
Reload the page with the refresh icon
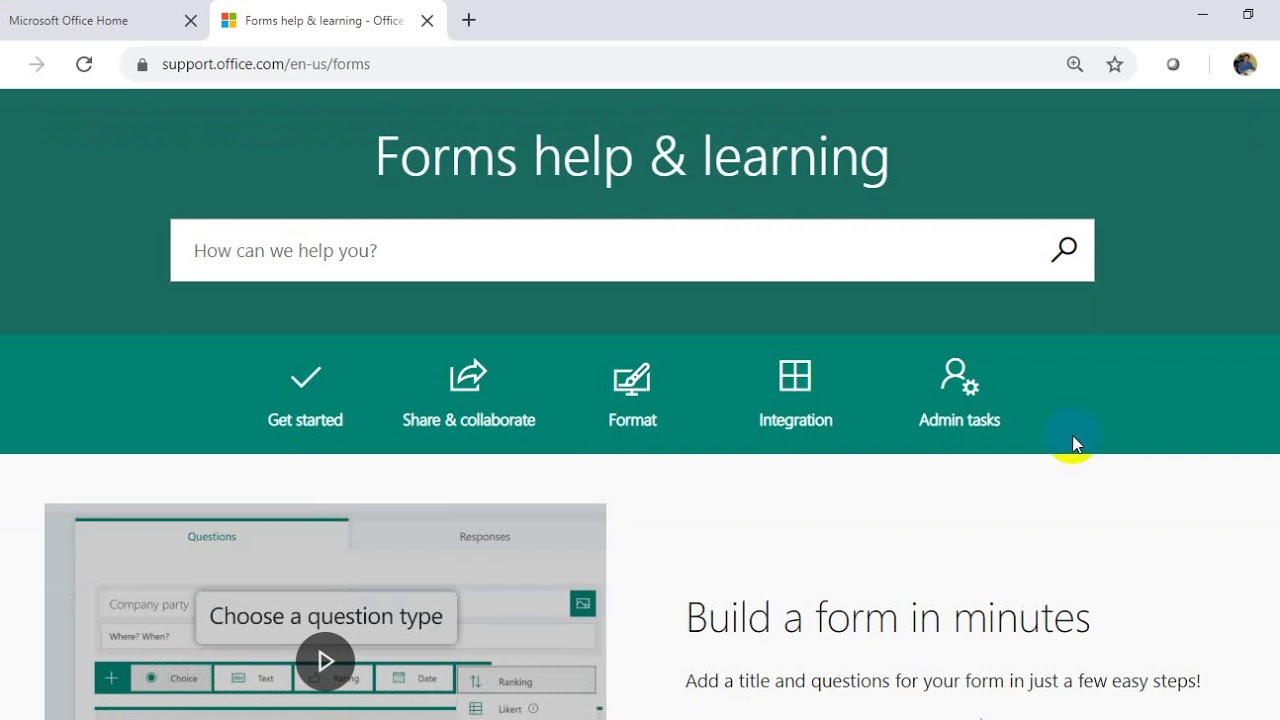84,64
